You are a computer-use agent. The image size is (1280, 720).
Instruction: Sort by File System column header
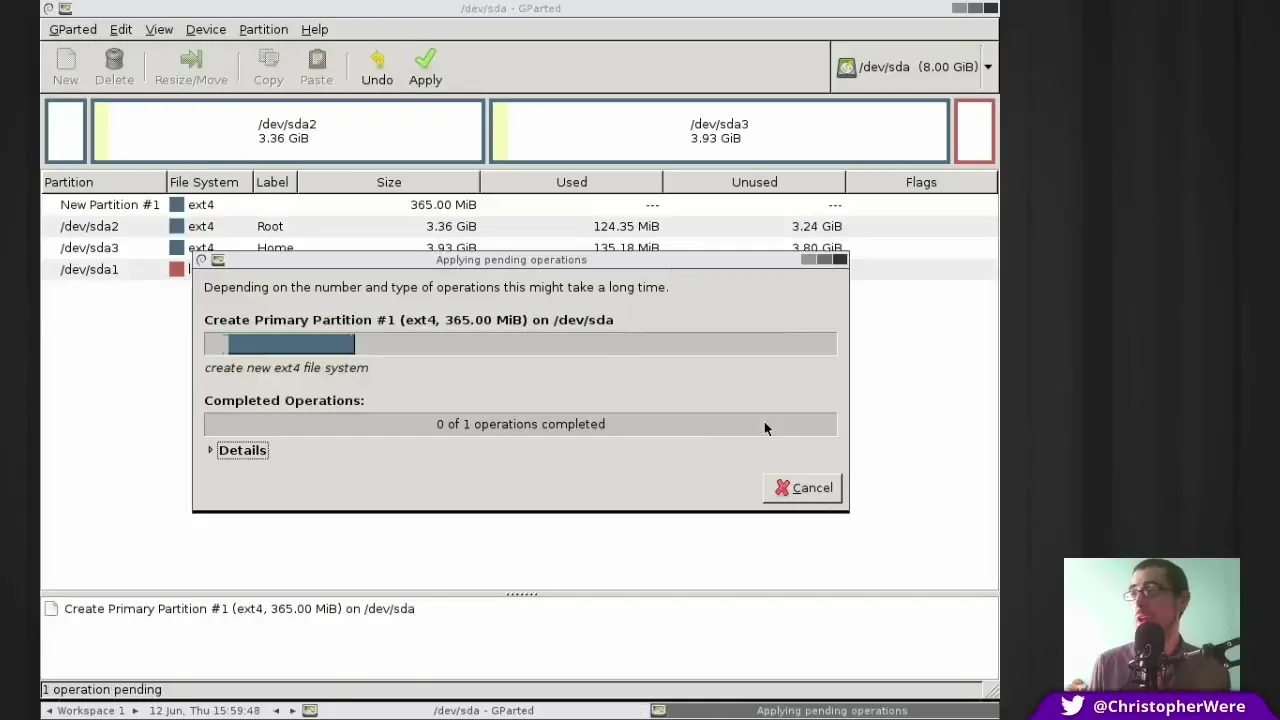[204, 182]
